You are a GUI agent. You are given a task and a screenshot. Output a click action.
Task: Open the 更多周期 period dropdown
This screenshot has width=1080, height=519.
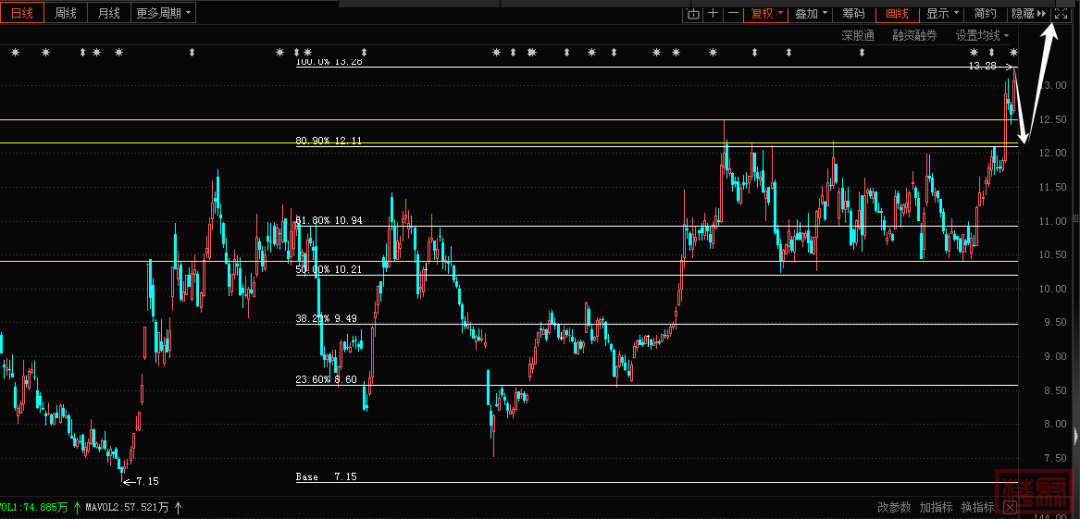(164, 13)
